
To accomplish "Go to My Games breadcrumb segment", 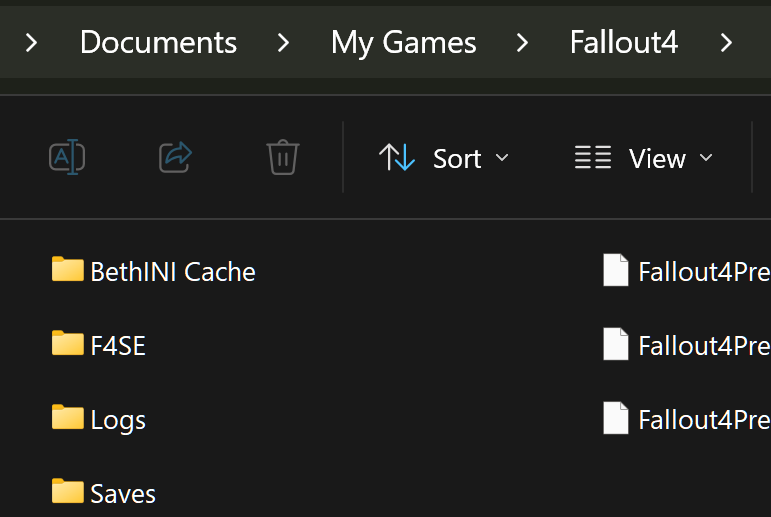I will [x=404, y=43].
